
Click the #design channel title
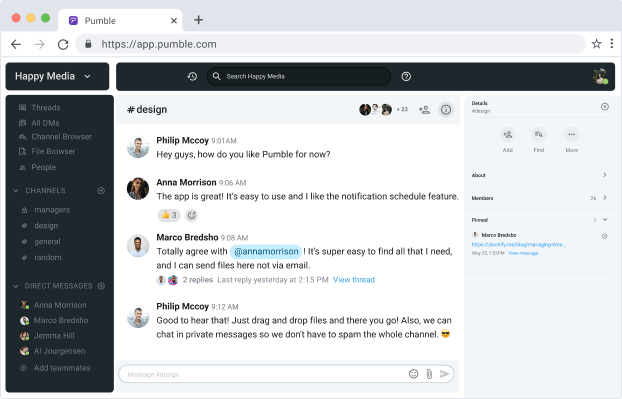[x=147, y=109]
